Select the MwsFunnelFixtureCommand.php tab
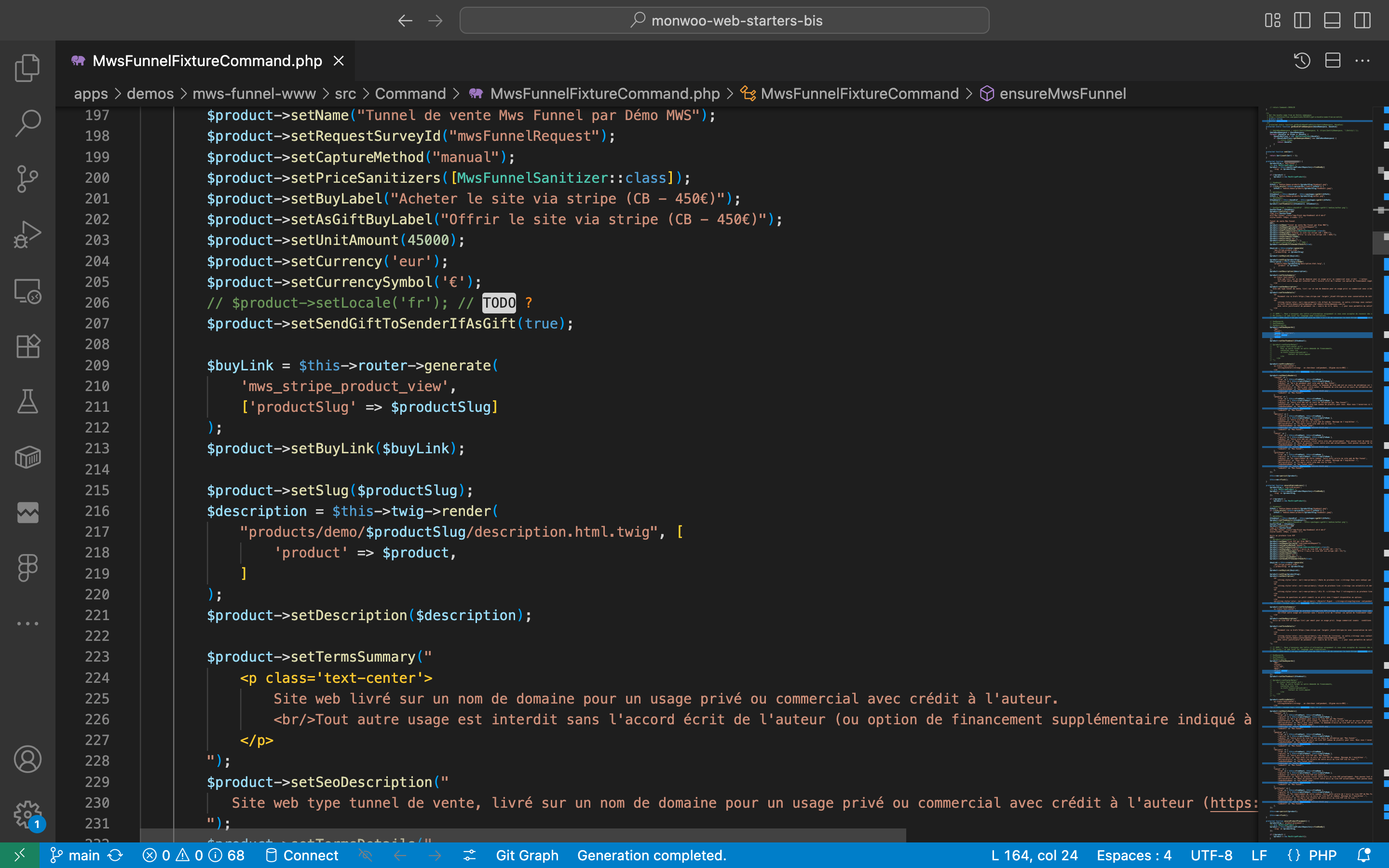This screenshot has width=1389, height=868. pos(206,61)
